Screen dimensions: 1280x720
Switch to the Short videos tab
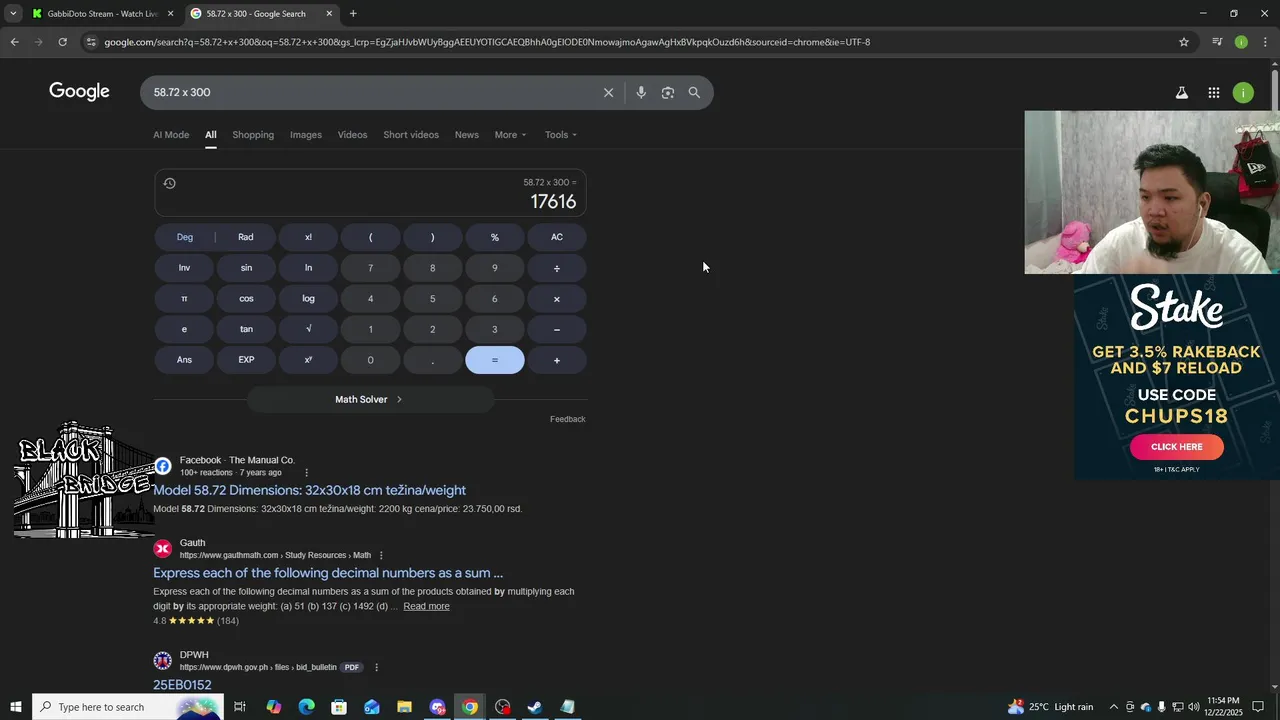(411, 135)
